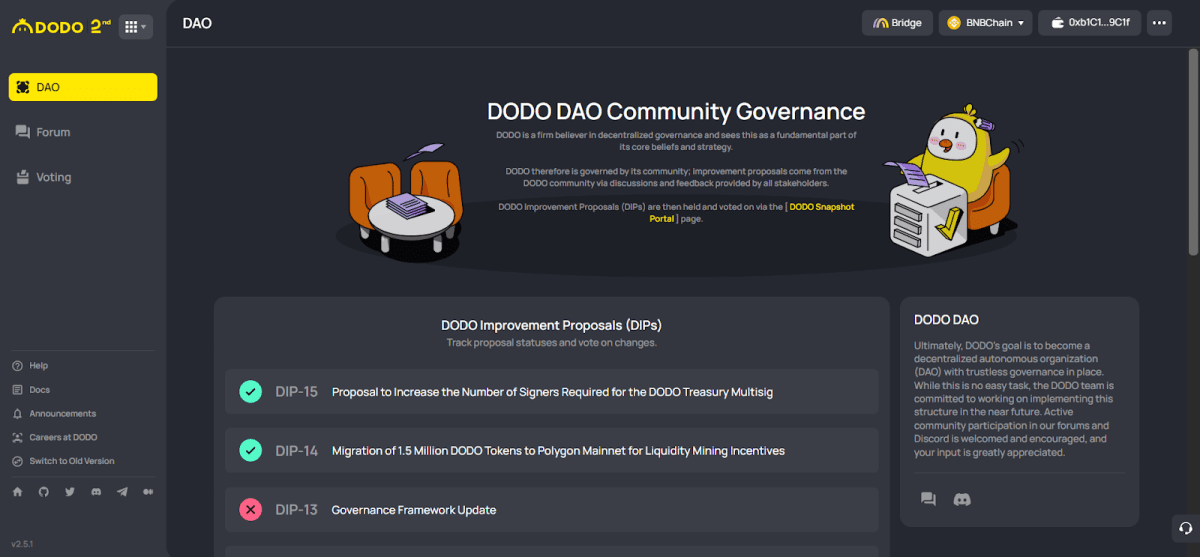Click the home icon in sidebar footer
This screenshot has height=557, width=1200.
[17, 492]
